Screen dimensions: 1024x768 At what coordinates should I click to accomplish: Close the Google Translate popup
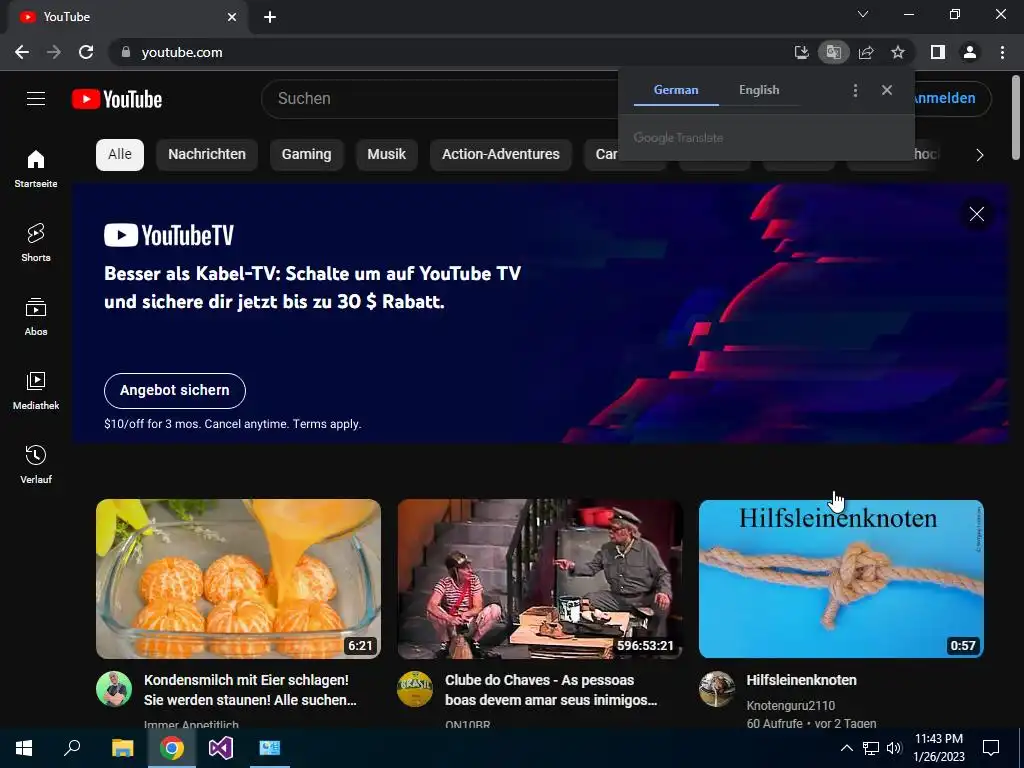pos(887,90)
